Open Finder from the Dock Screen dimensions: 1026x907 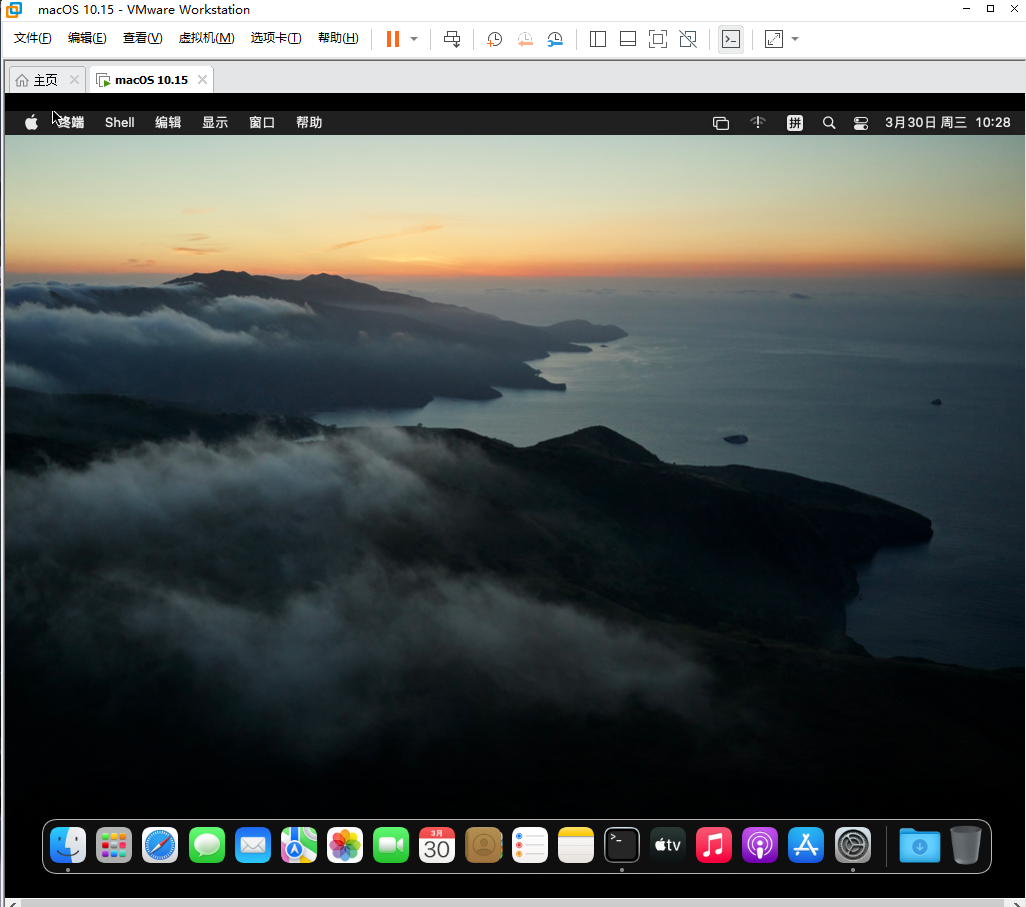click(x=68, y=845)
